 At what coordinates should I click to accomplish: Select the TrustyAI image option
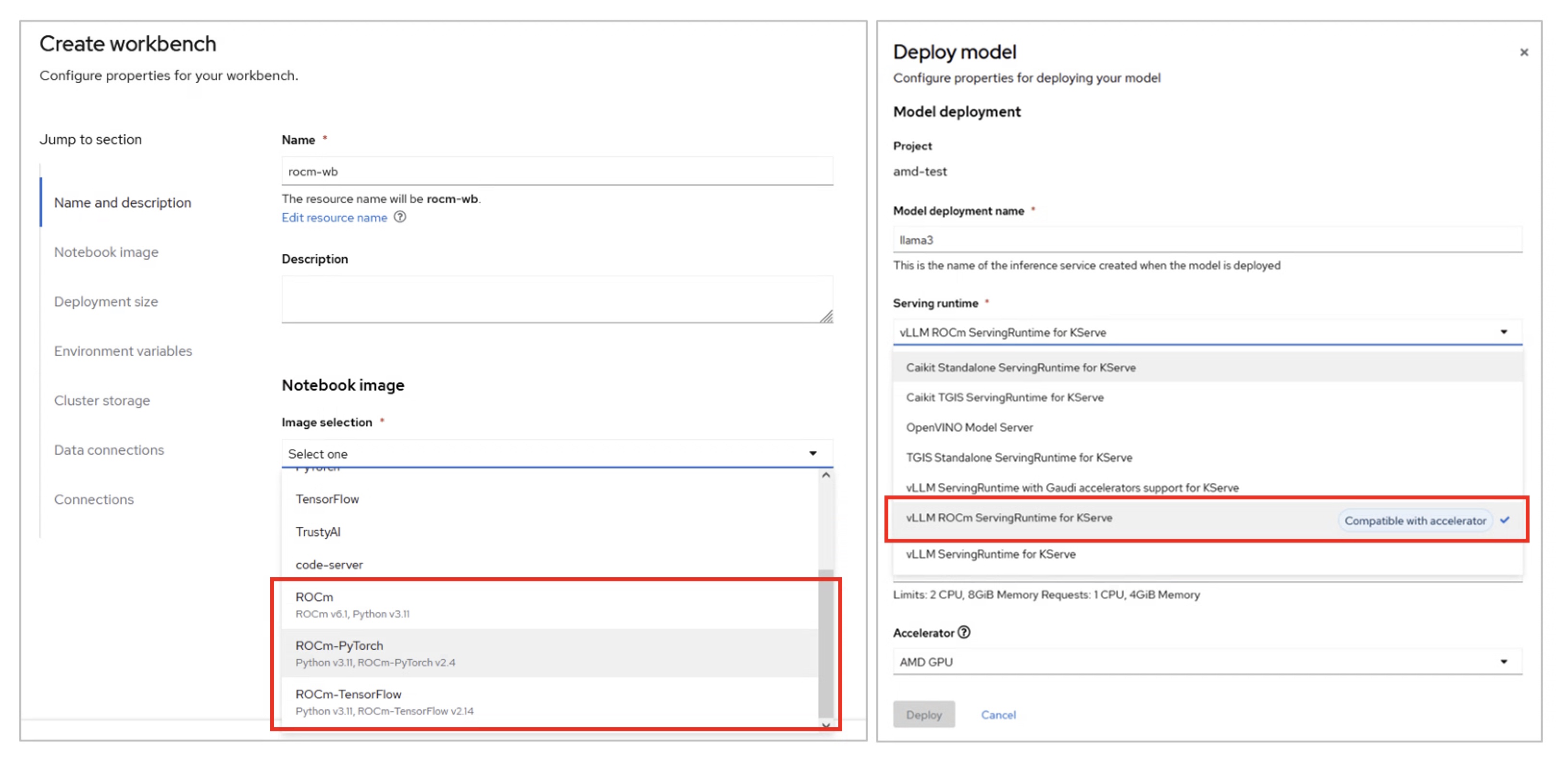pos(550,532)
